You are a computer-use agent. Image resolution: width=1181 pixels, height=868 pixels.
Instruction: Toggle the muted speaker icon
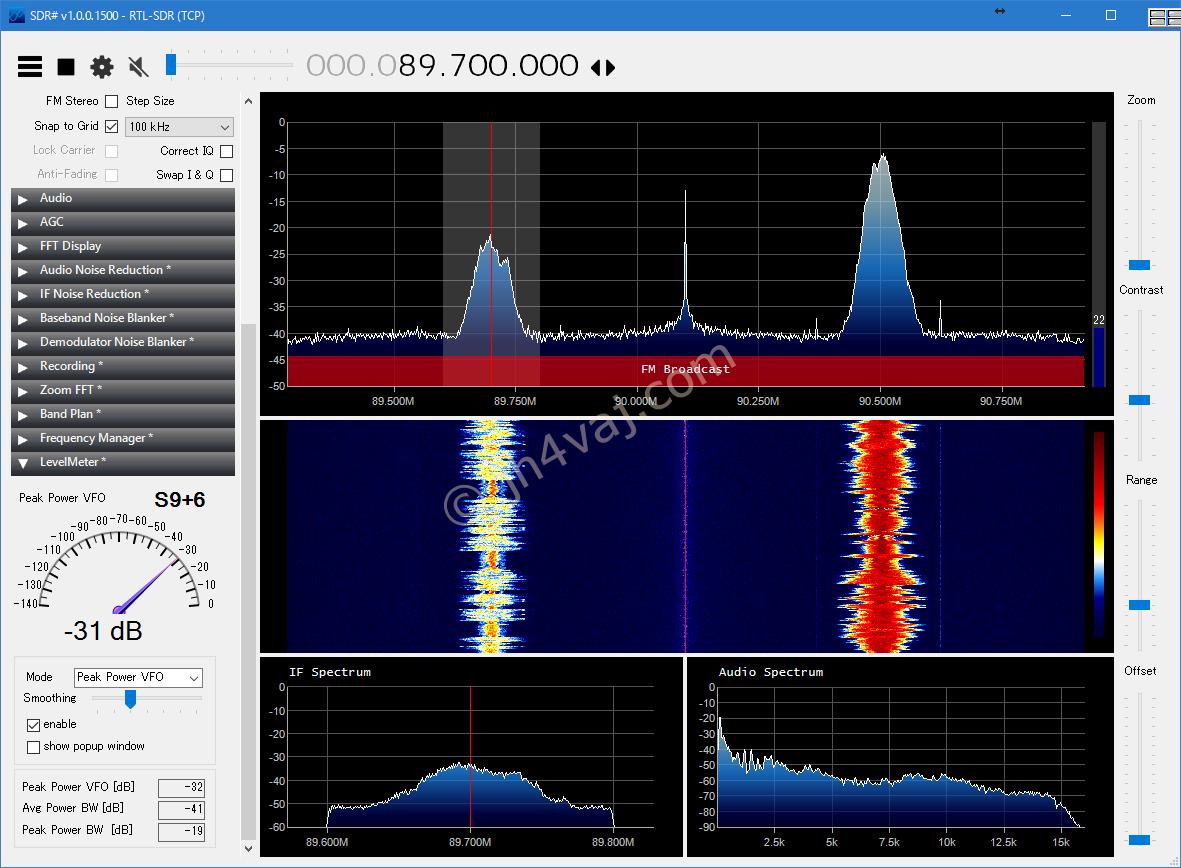point(138,67)
